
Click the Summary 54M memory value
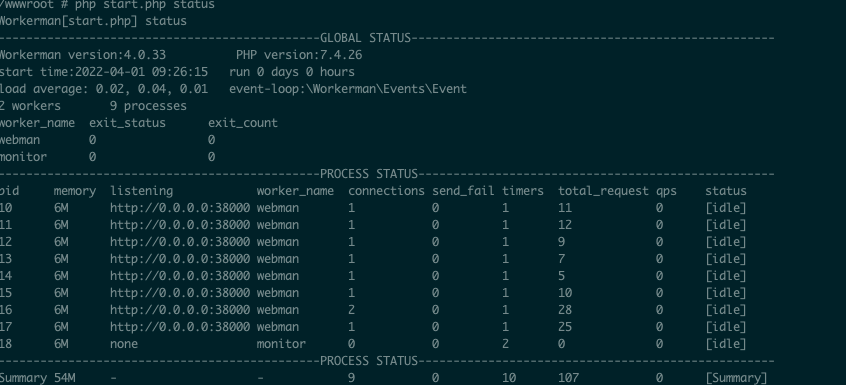(64, 377)
